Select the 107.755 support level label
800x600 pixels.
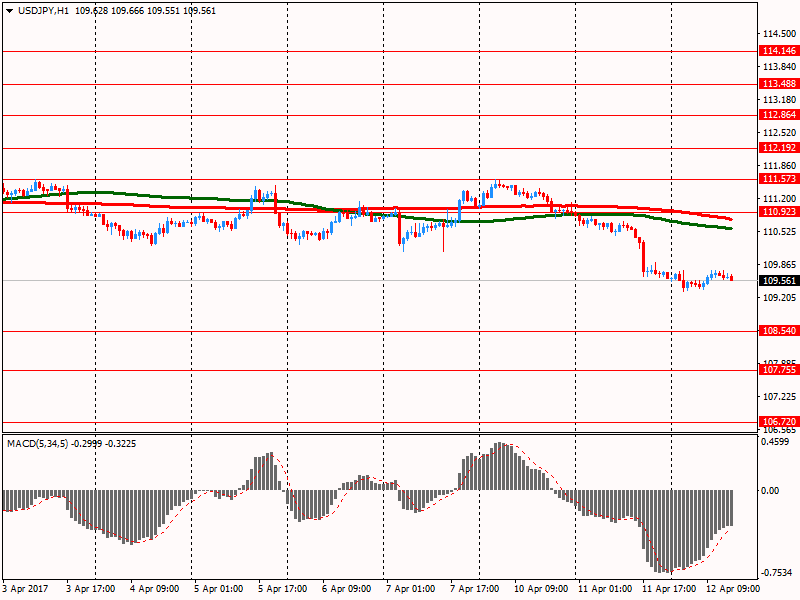pos(779,370)
